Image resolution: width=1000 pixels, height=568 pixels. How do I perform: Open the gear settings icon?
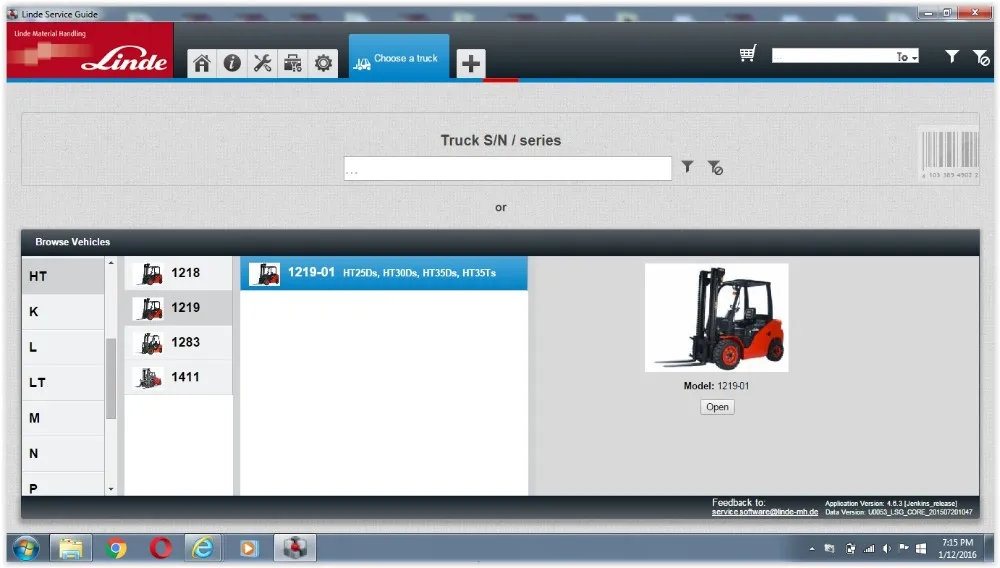323,63
